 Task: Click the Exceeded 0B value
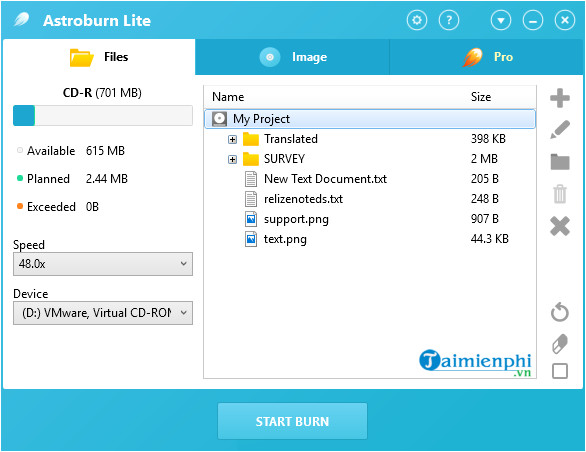[92, 207]
